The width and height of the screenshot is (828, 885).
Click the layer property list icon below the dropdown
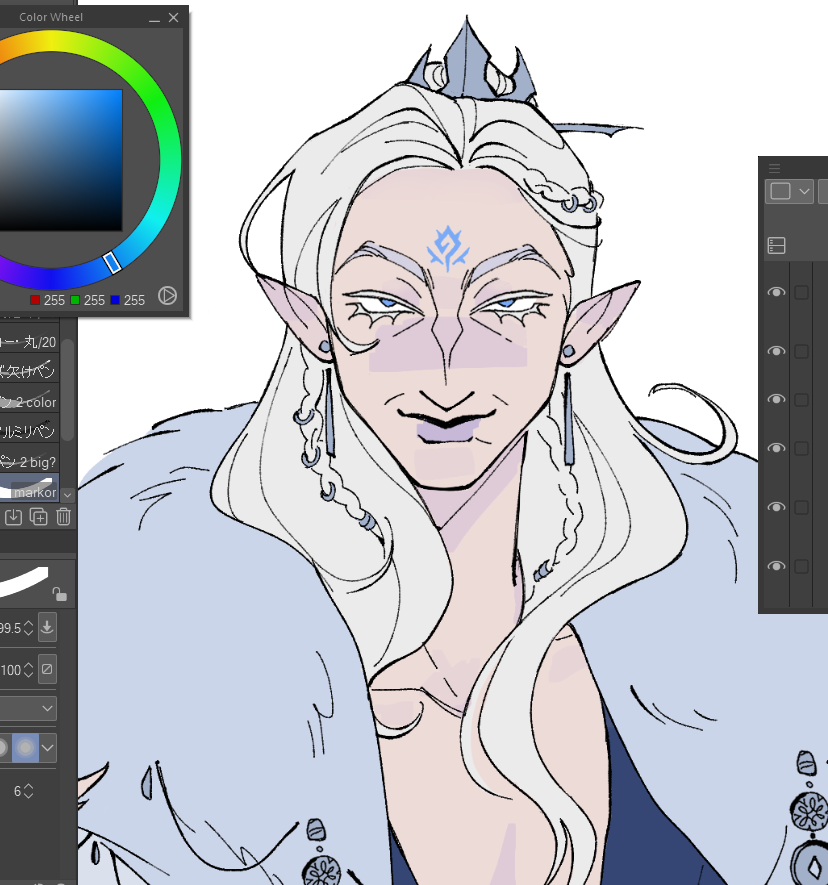pyautogui.click(x=777, y=246)
